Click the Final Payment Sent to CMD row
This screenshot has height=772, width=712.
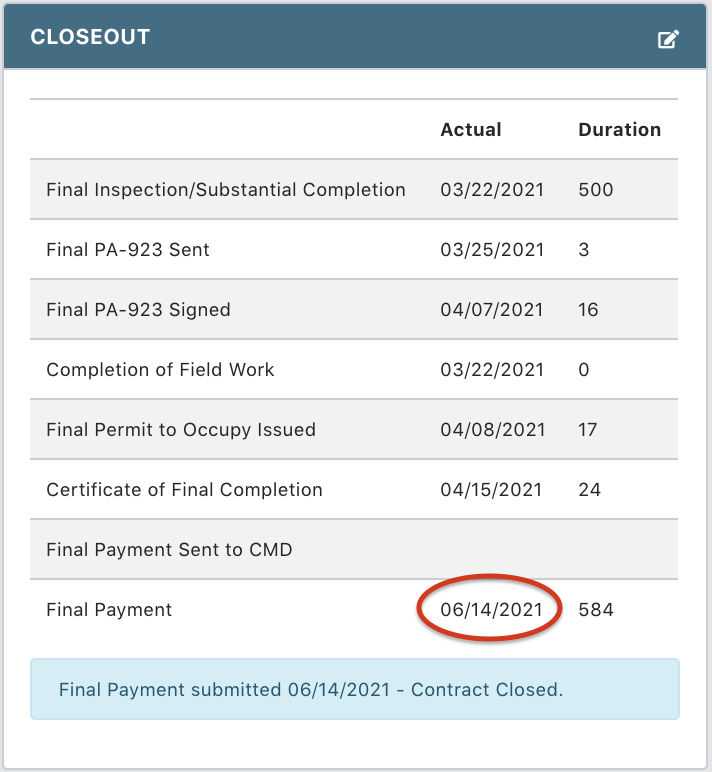(354, 549)
